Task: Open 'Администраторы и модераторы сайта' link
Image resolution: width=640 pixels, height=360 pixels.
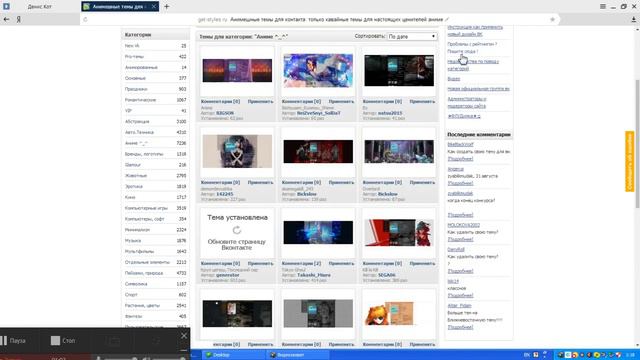Action: click(467, 102)
